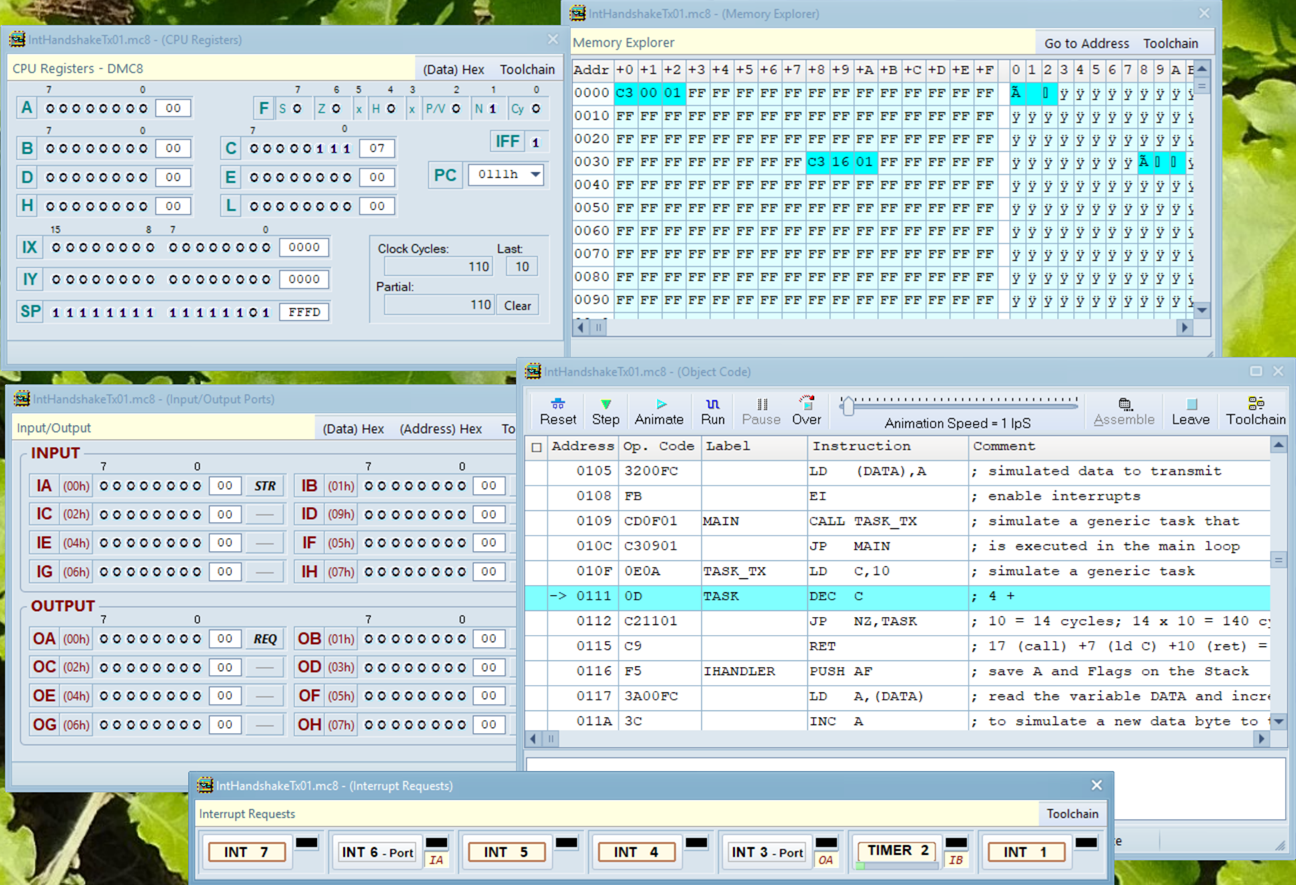Image resolution: width=1296 pixels, height=885 pixels.
Task: Click the Run icon in Object Code toolbar
Action: point(713,411)
